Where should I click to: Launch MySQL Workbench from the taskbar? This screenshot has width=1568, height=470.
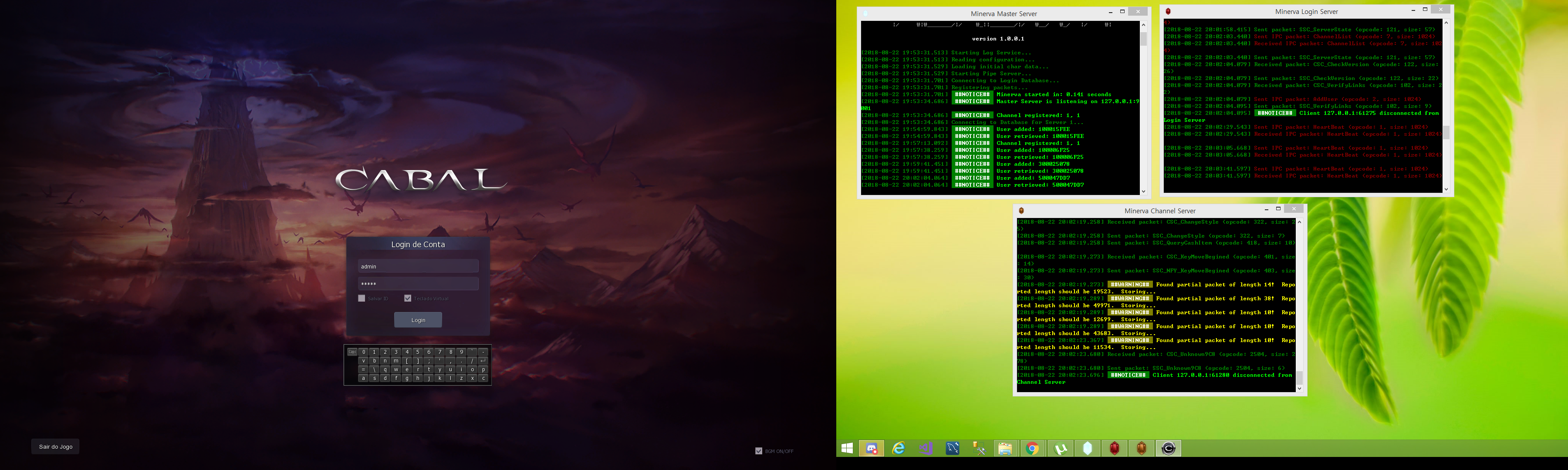pos(953,449)
